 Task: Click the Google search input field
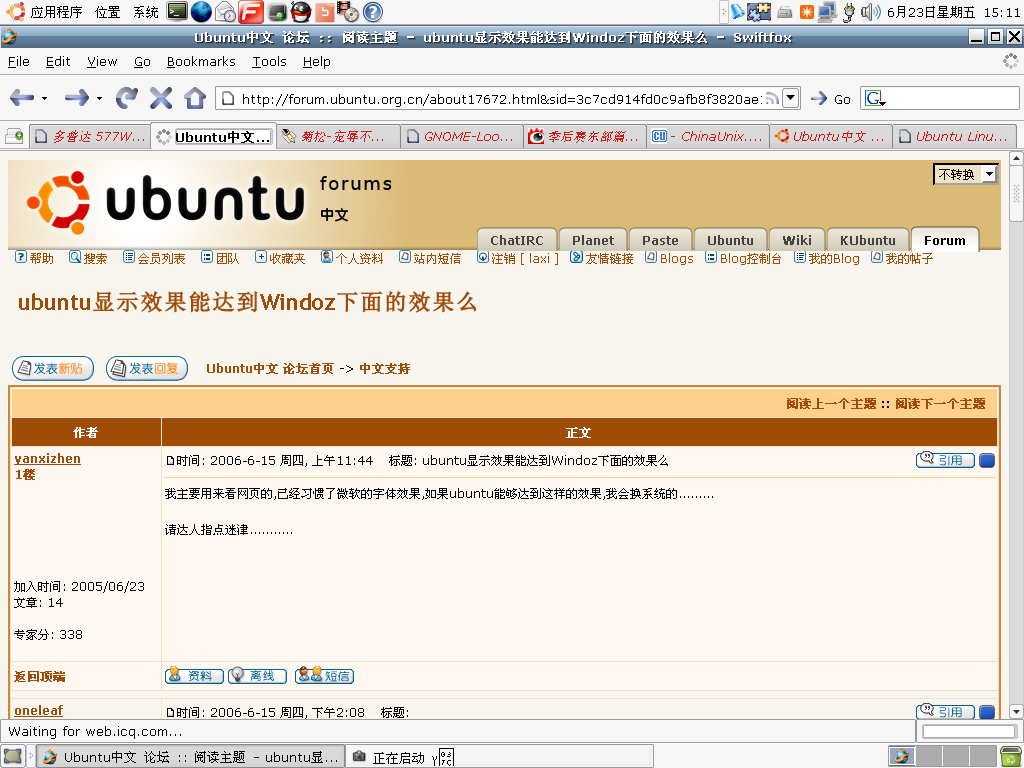[953, 98]
